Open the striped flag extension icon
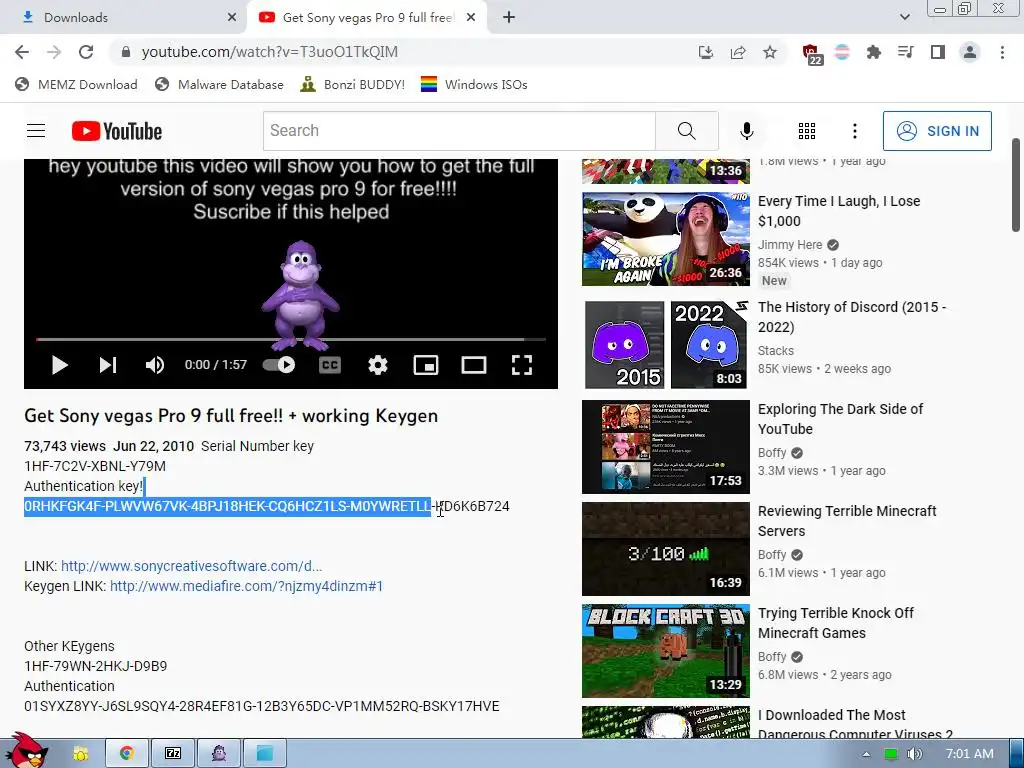The image size is (1024, 768). coord(842,52)
